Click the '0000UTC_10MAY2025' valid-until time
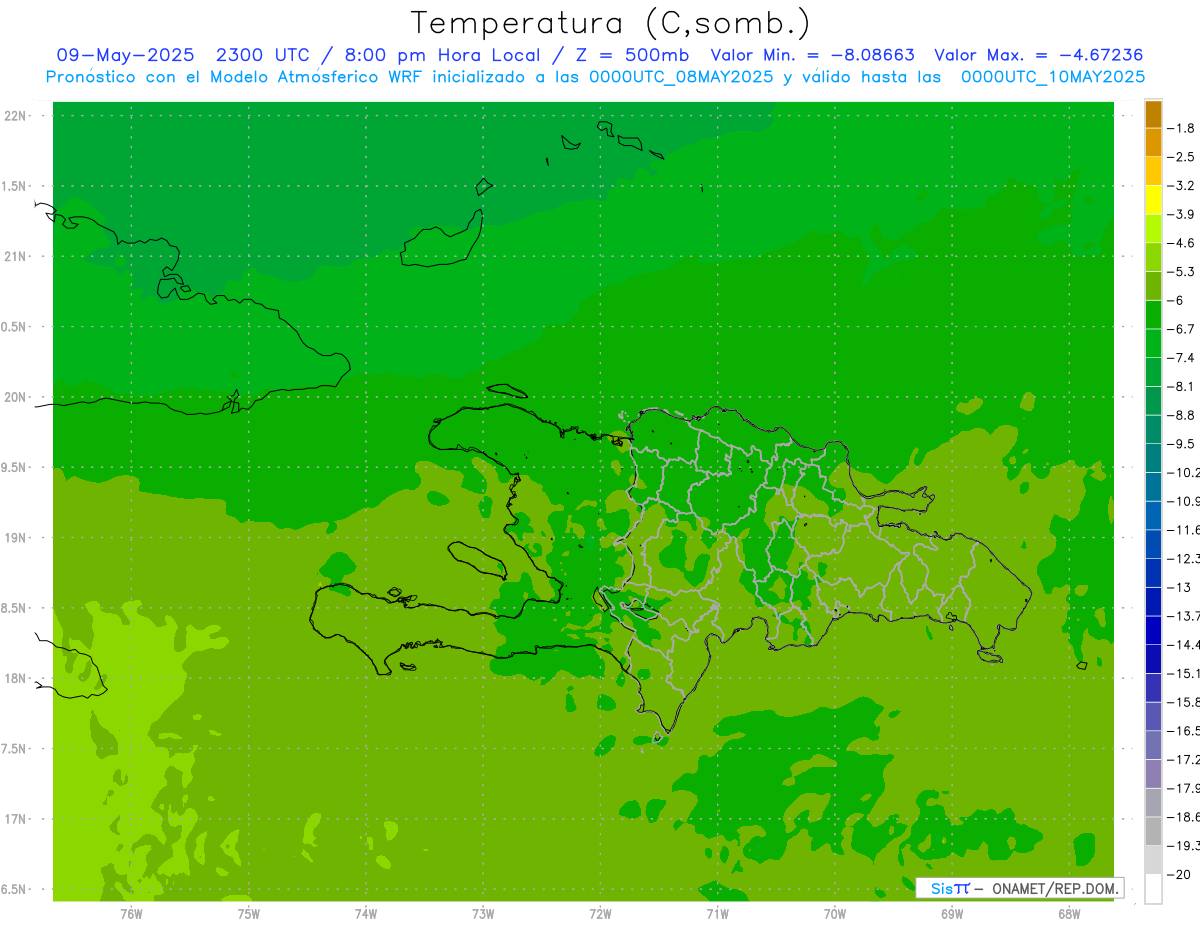Image resolution: width=1200 pixels, height=927 pixels. tap(1053, 77)
